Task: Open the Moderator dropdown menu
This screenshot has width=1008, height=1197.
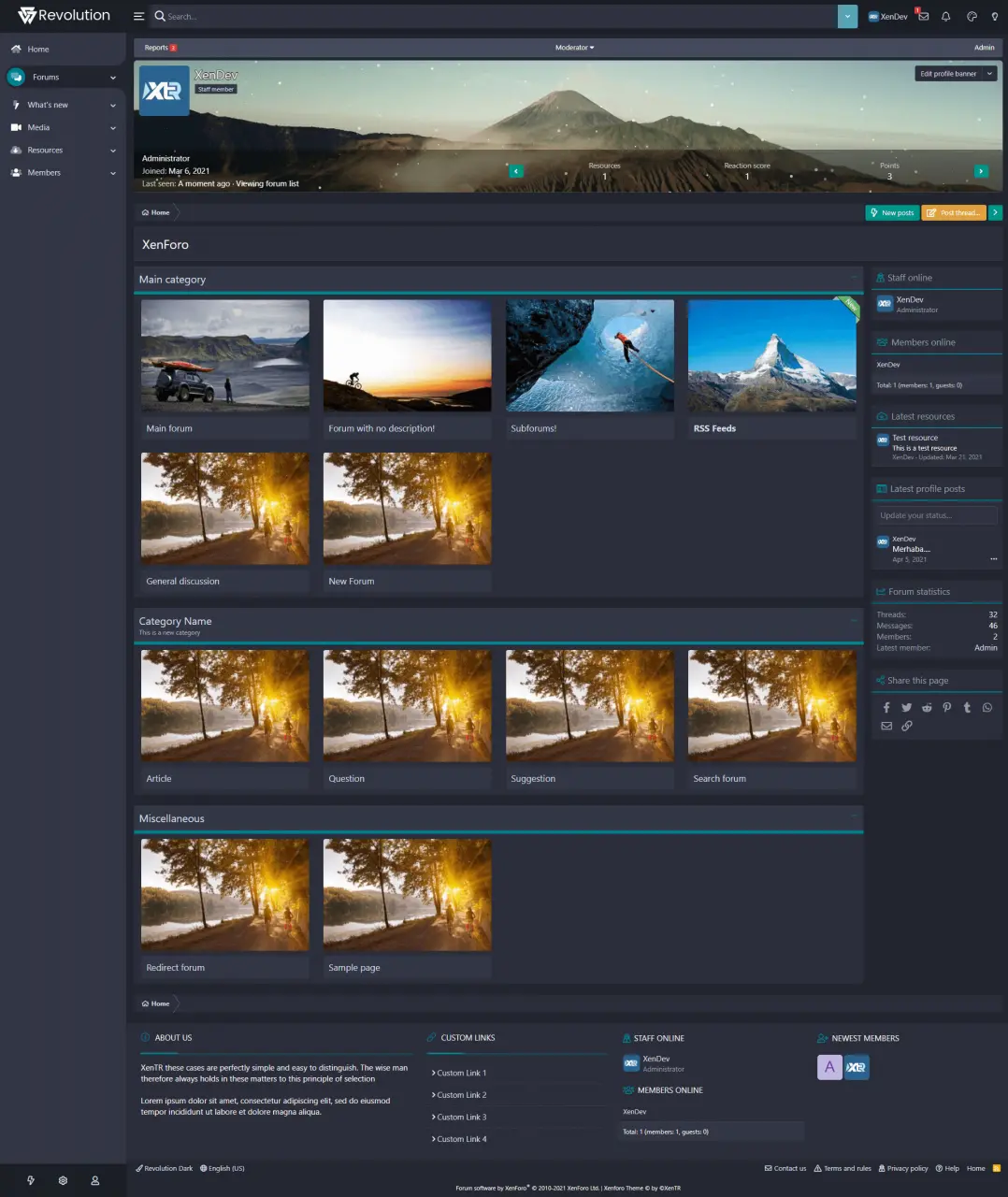Action: tap(574, 48)
